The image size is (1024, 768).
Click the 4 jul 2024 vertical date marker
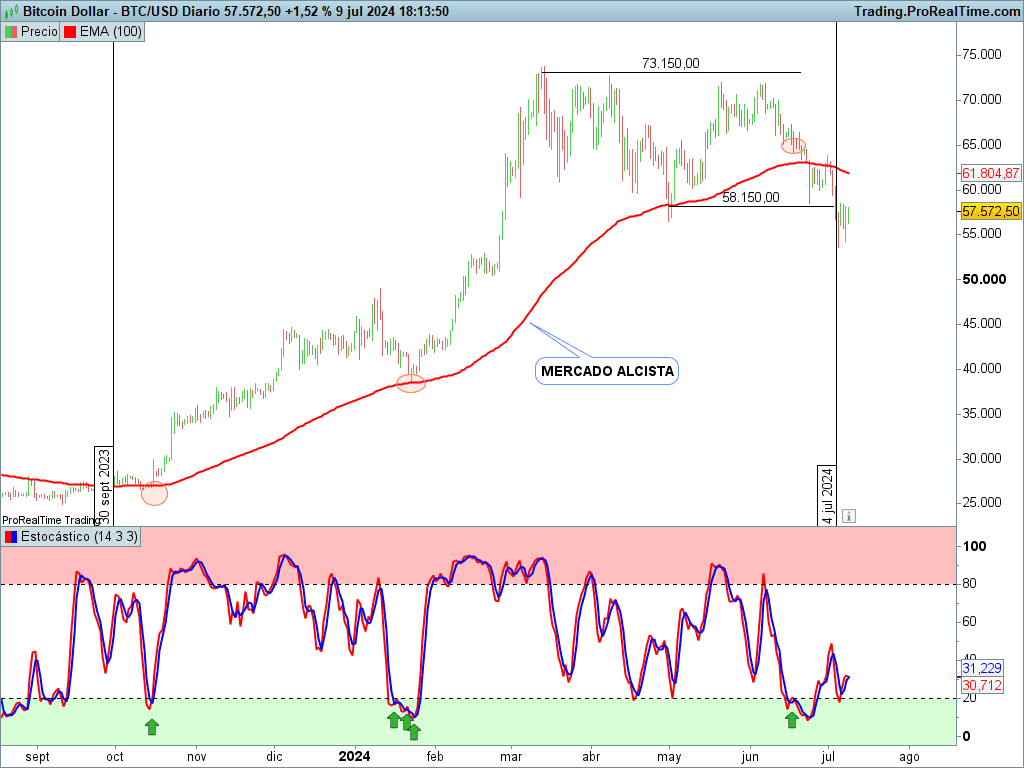[x=827, y=496]
